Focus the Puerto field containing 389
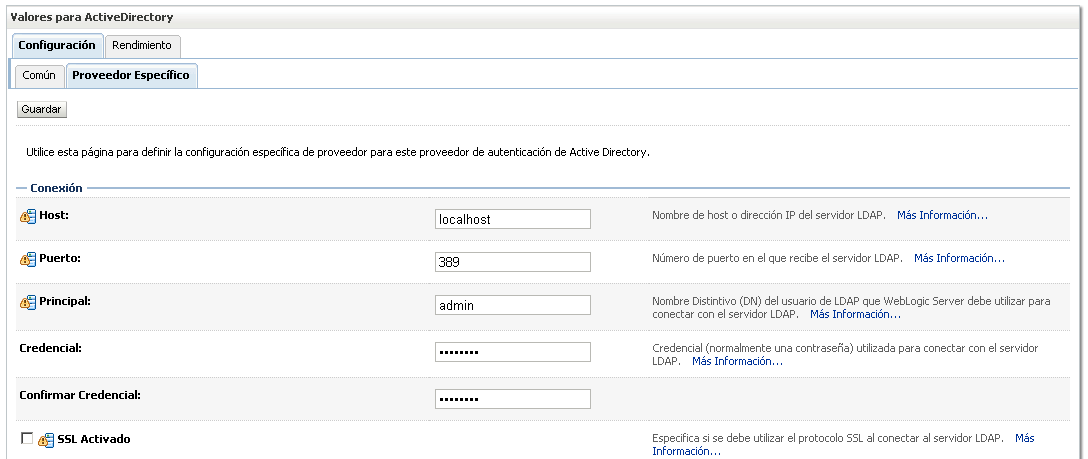 pyautogui.click(x=513, y=262)
